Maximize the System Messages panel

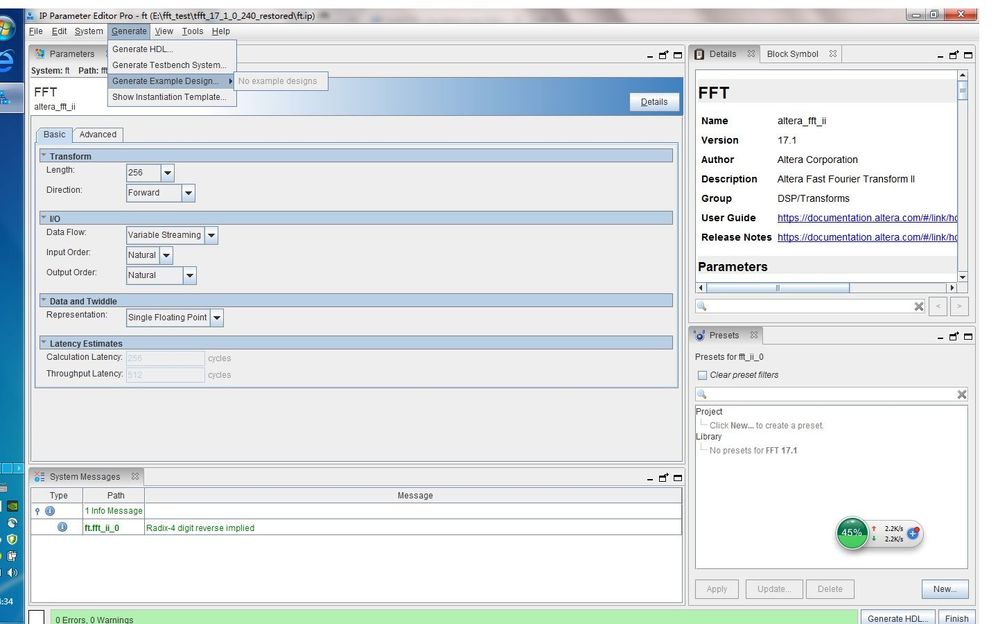(x=678, y=478)
